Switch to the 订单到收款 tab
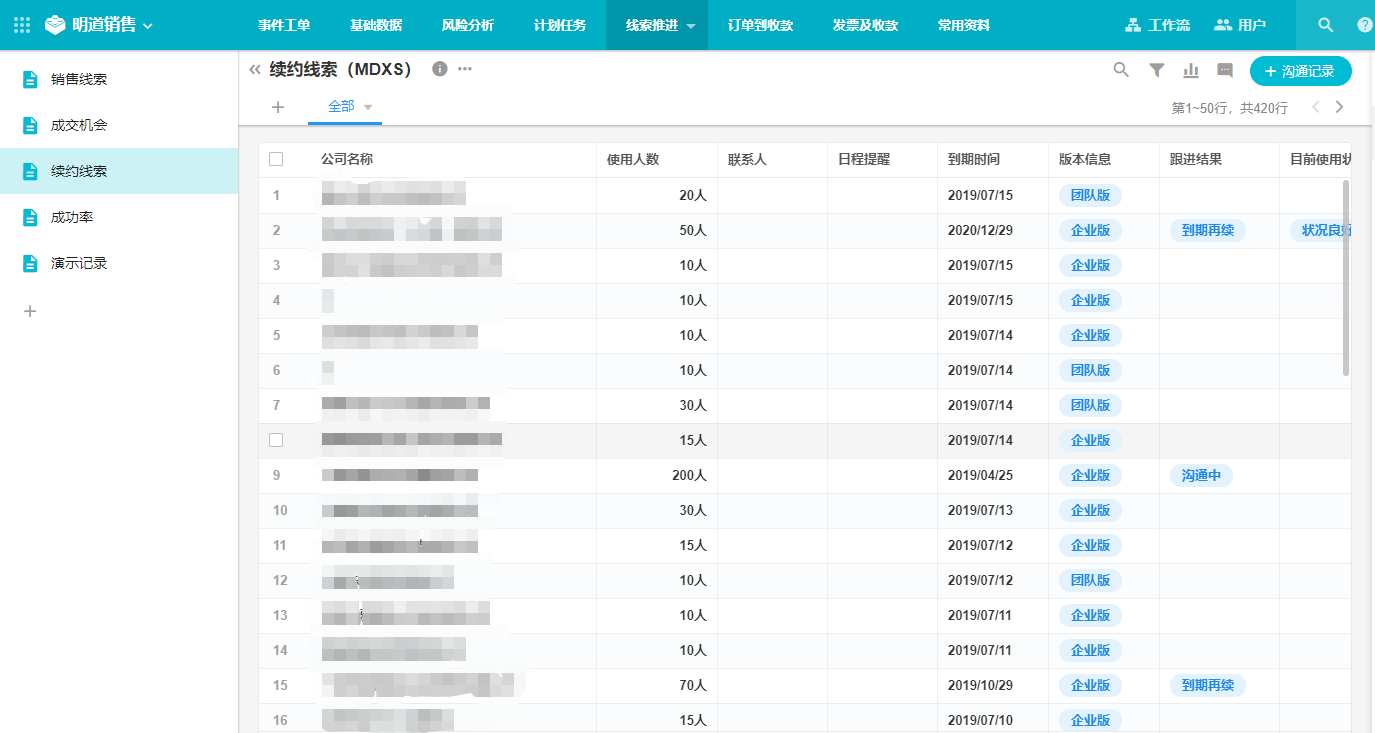Screen dimensions: 1375x733 [x=760, y=25]
